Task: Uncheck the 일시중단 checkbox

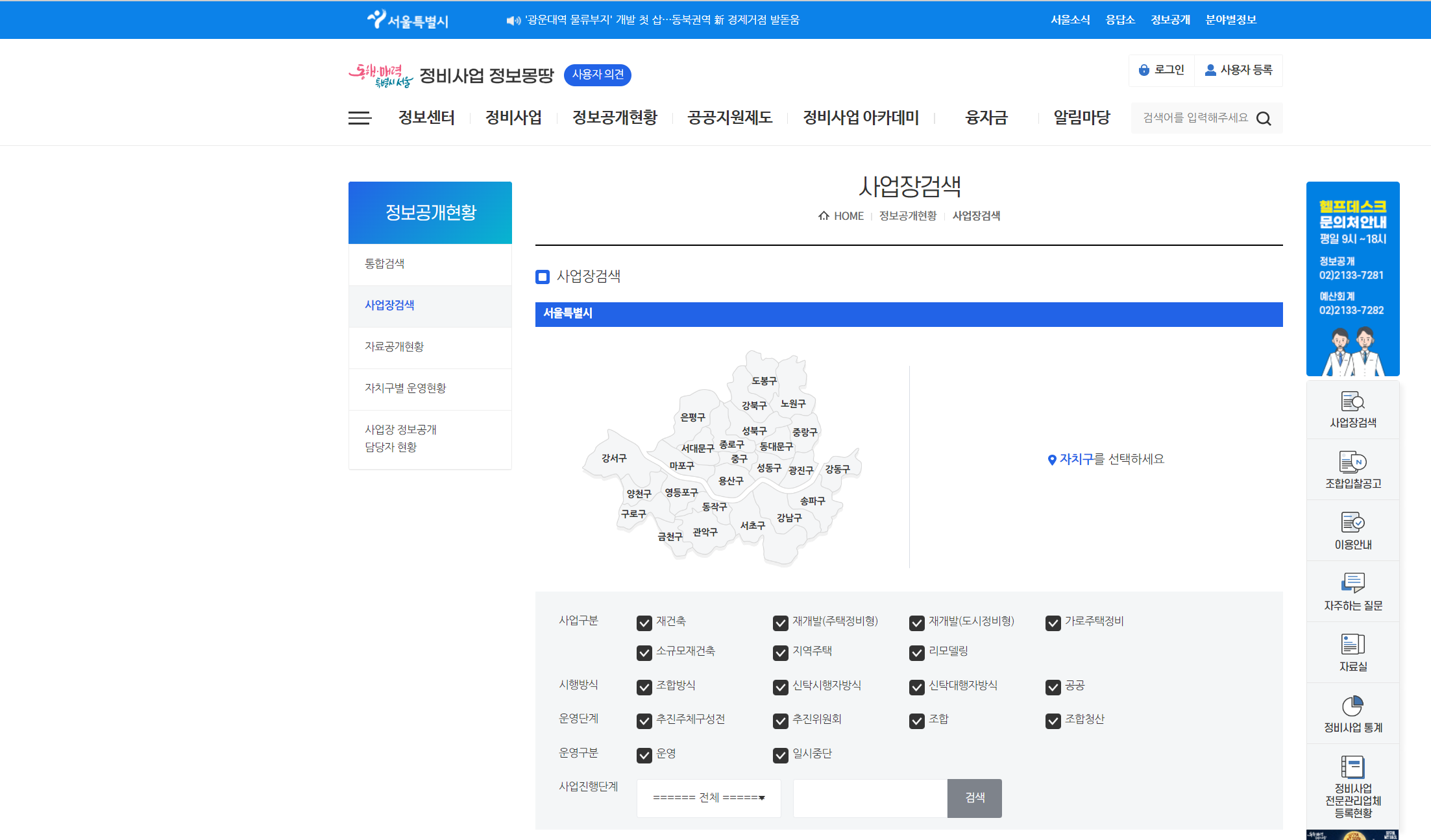Action: [x=780, y=755]
